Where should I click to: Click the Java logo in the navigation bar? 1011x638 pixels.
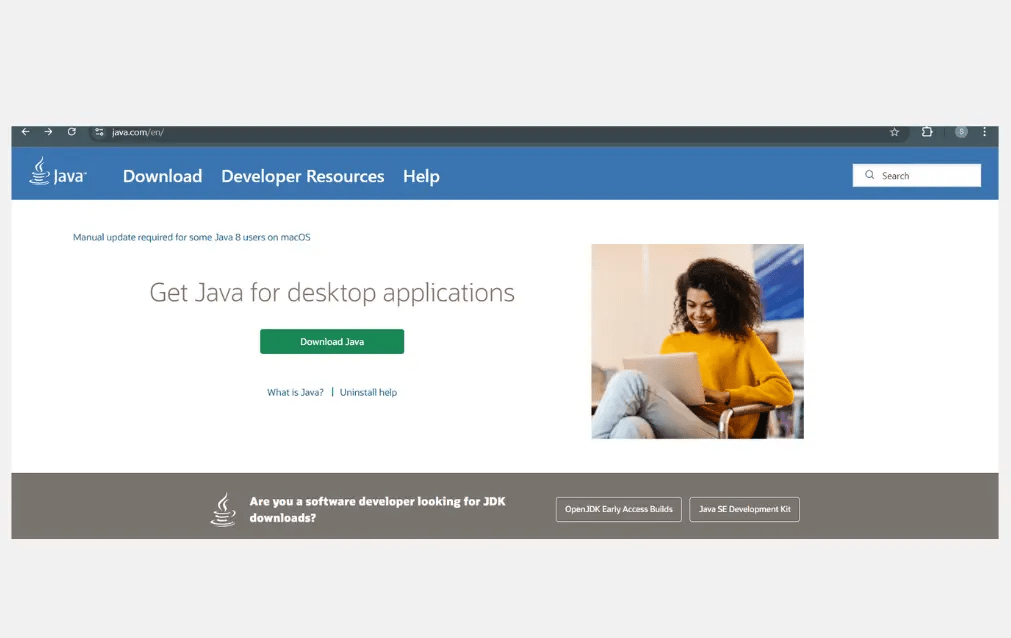point(57,172)
